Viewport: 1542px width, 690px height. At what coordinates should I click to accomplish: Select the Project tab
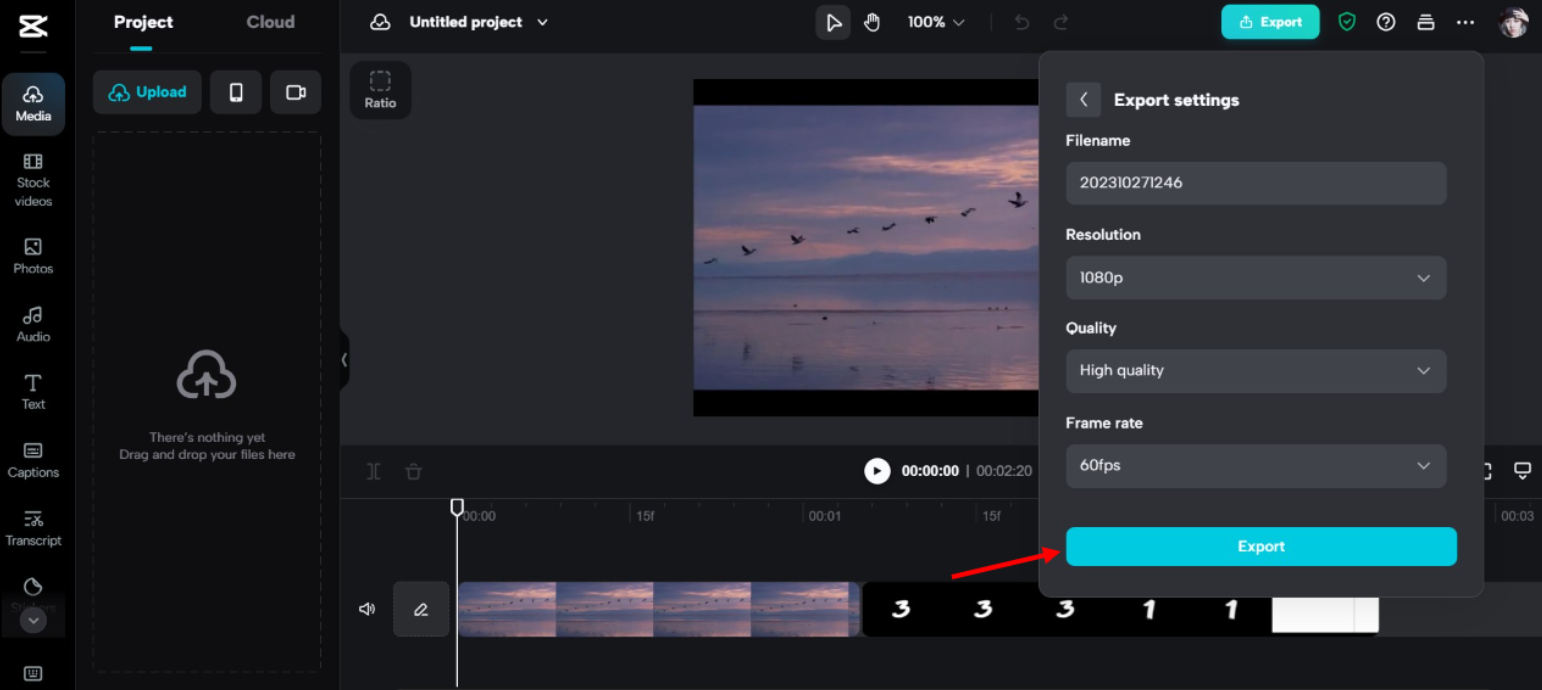(x=142, y=21)
